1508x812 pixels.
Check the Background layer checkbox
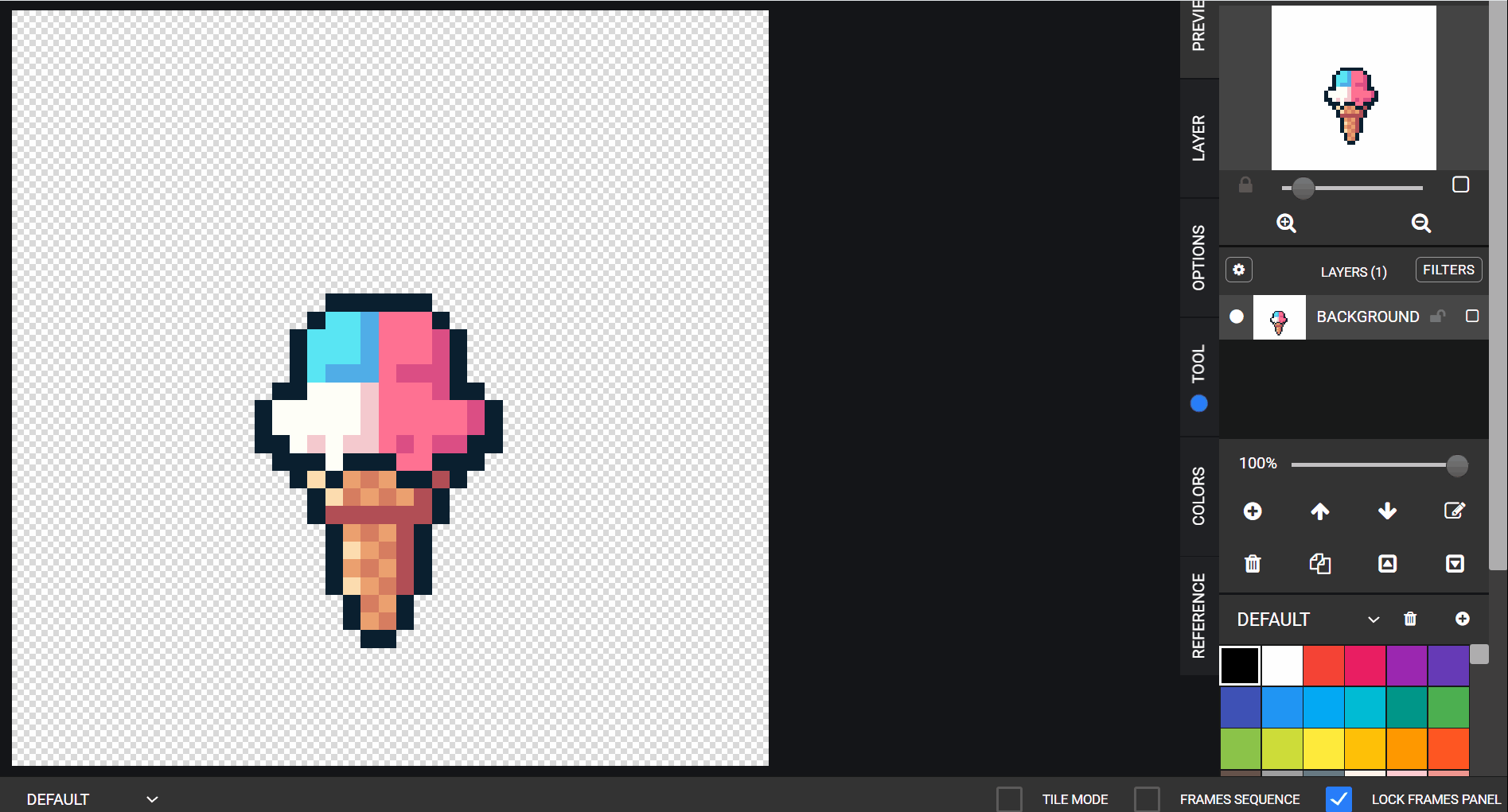point(1472,316)
